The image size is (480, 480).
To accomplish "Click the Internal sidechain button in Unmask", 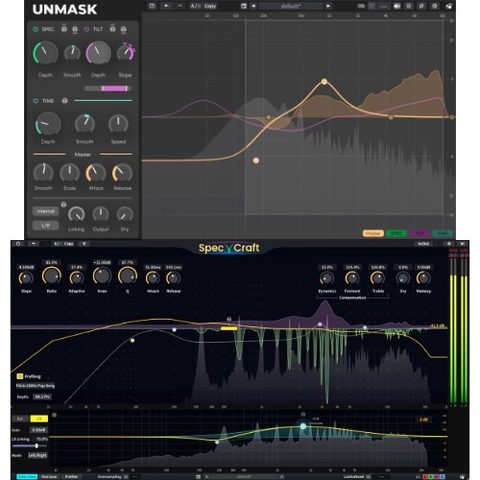I will [x=46, y=211].
